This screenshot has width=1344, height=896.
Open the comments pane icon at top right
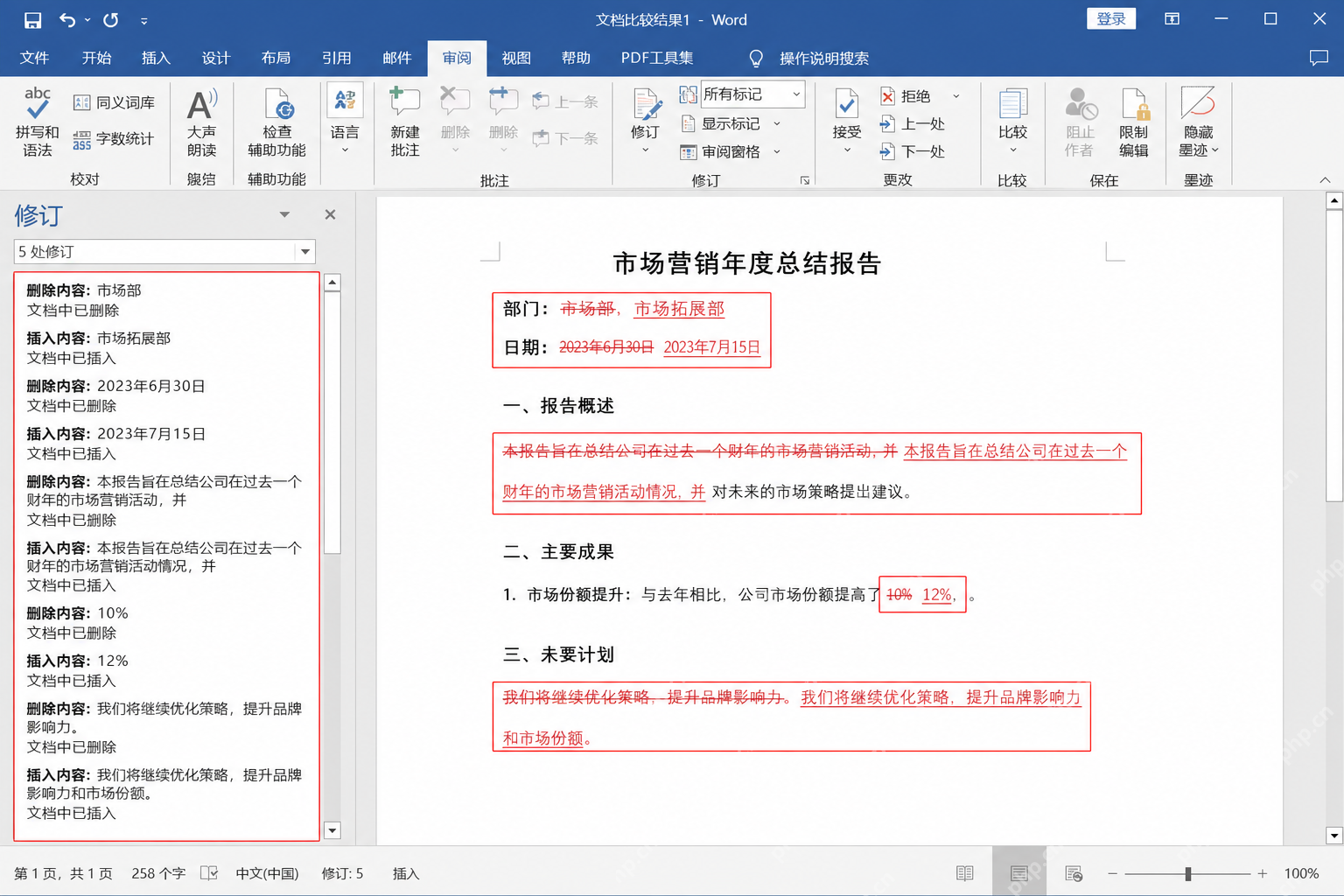coord(1319,58)
